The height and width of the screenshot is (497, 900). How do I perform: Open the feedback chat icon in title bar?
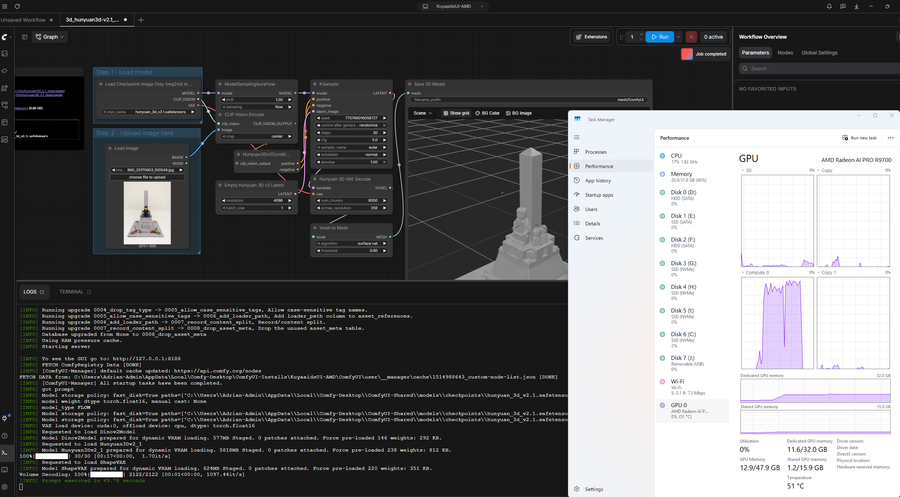[x=843, y=6]
